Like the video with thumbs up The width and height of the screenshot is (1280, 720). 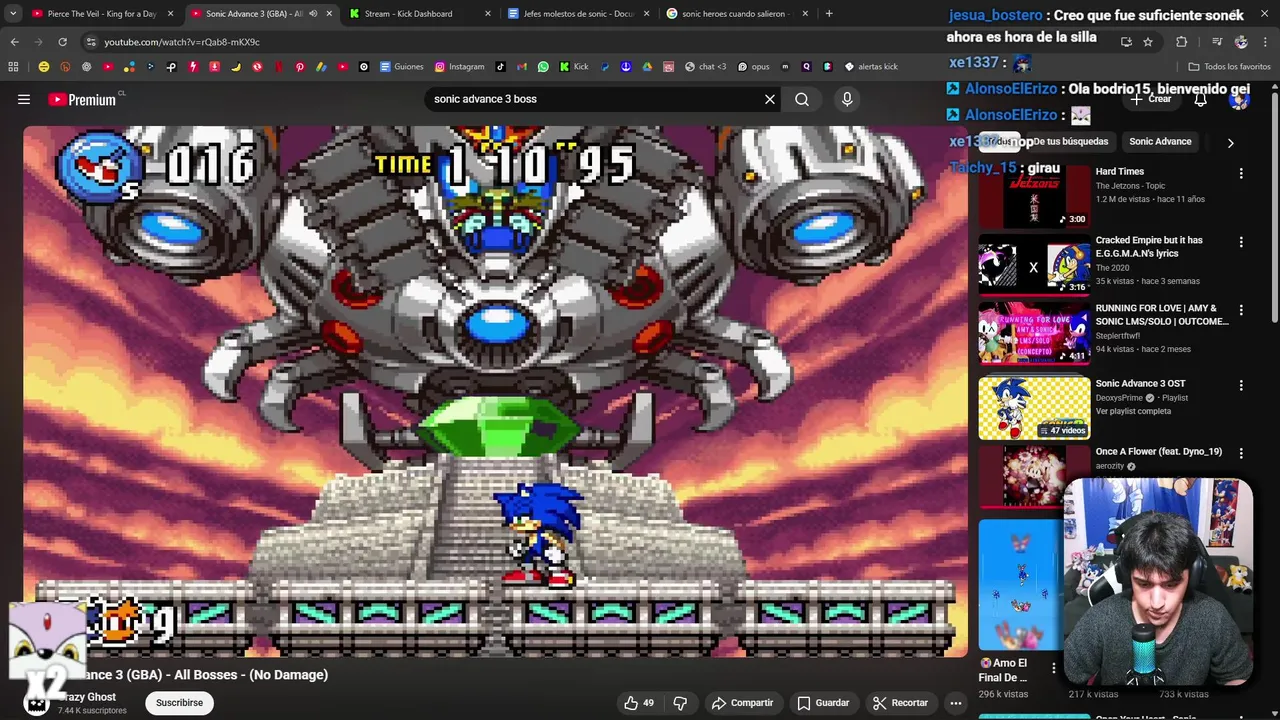point(639,703)
